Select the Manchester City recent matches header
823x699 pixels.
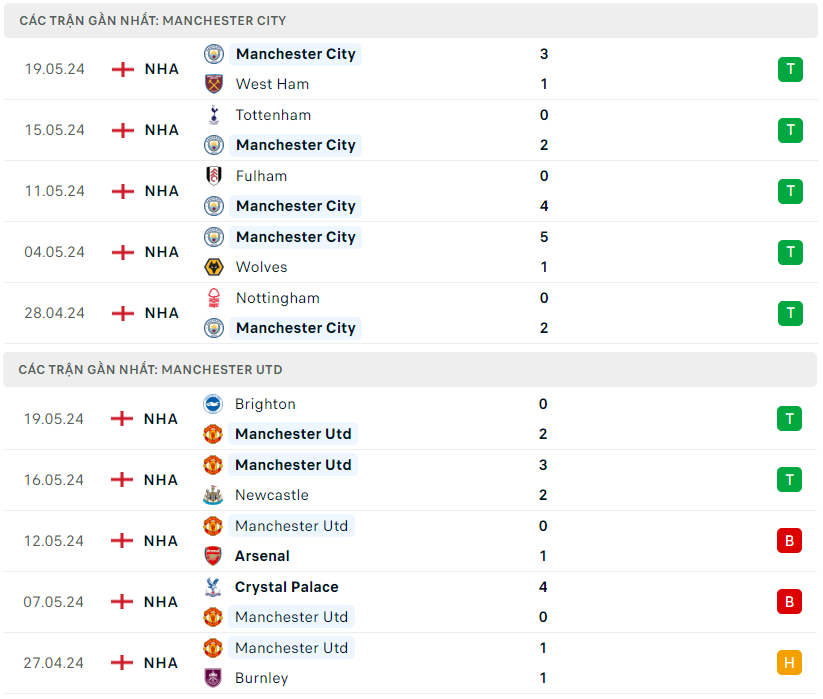click(x=152, y=20)
